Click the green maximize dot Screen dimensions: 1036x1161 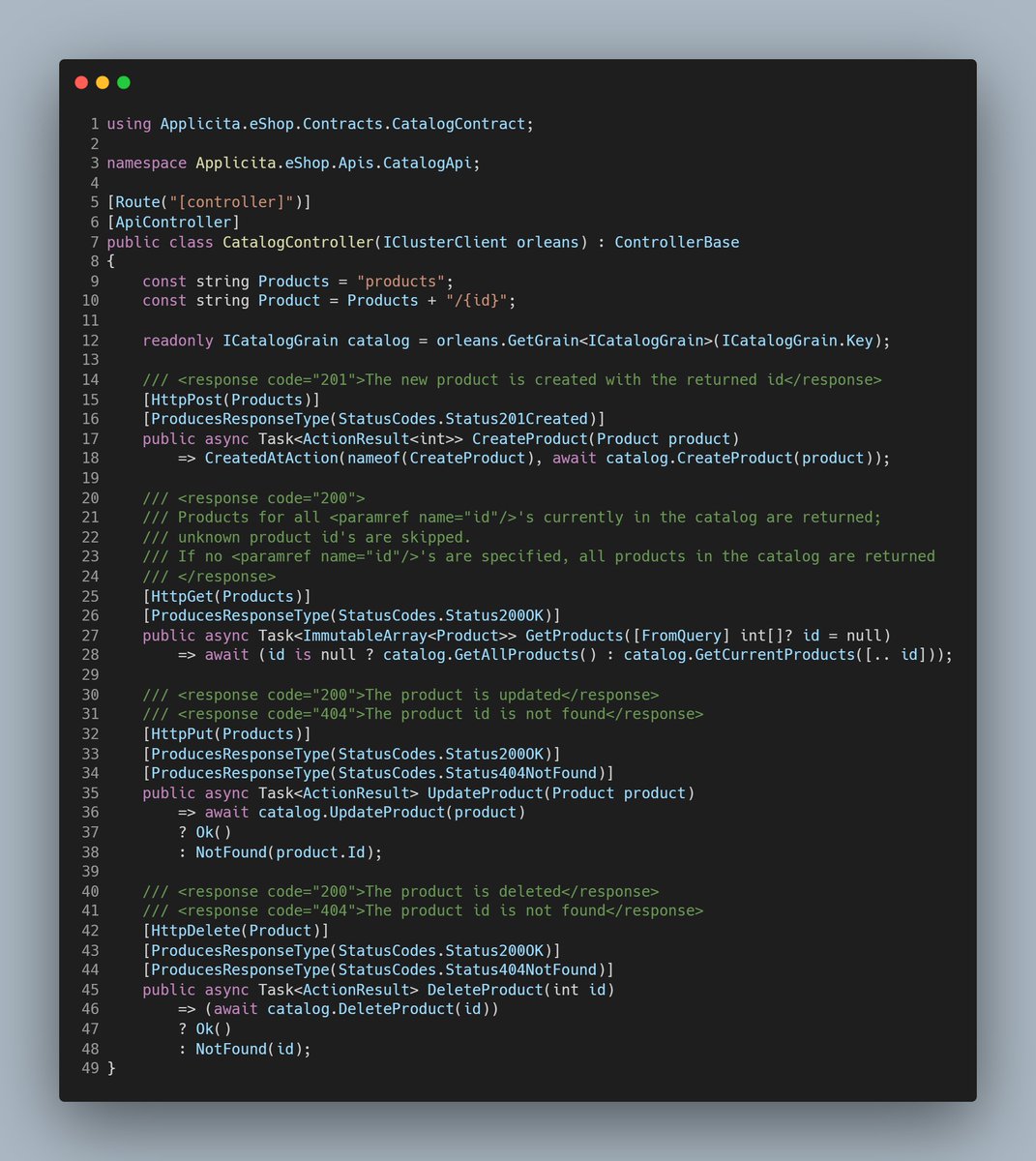point(124,83)
